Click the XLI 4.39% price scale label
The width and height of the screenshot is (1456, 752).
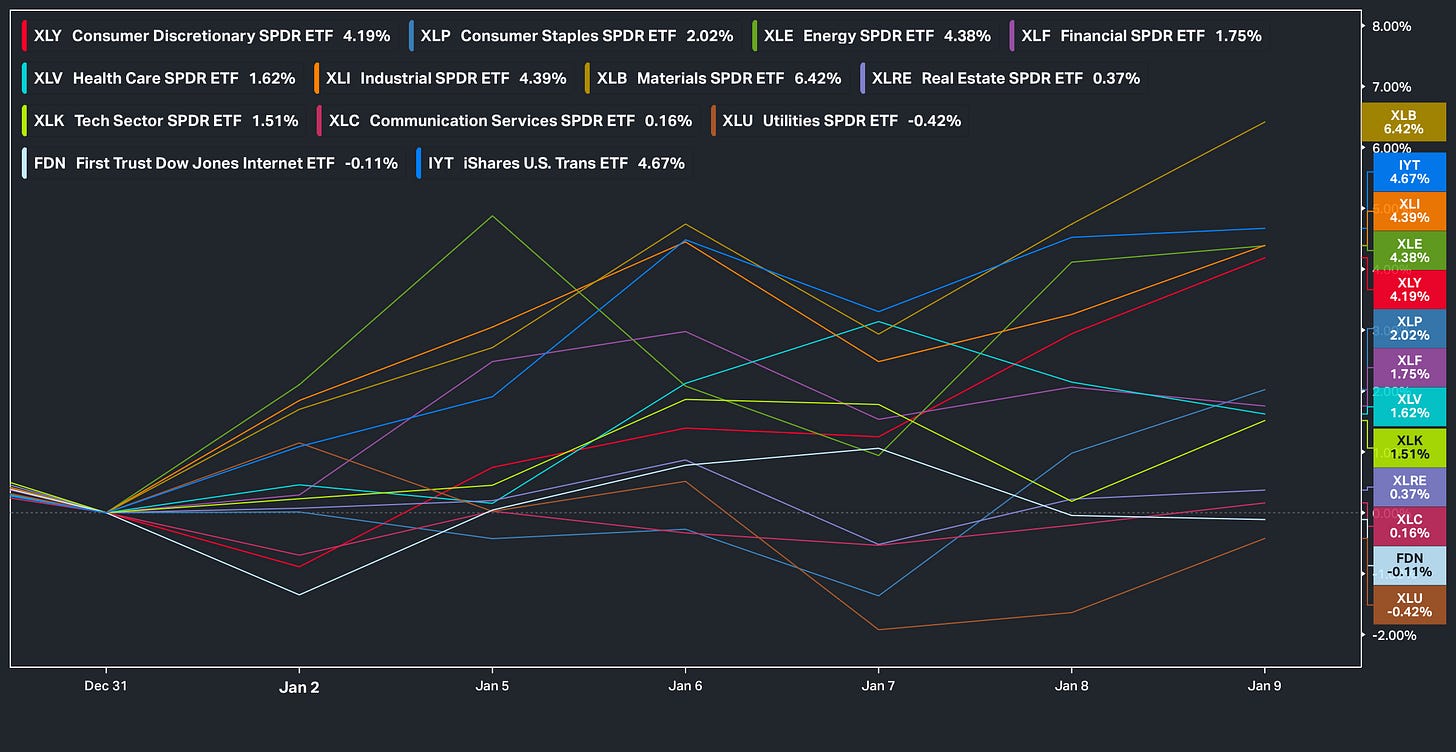pyautogui.click(x=1409, y=211)
